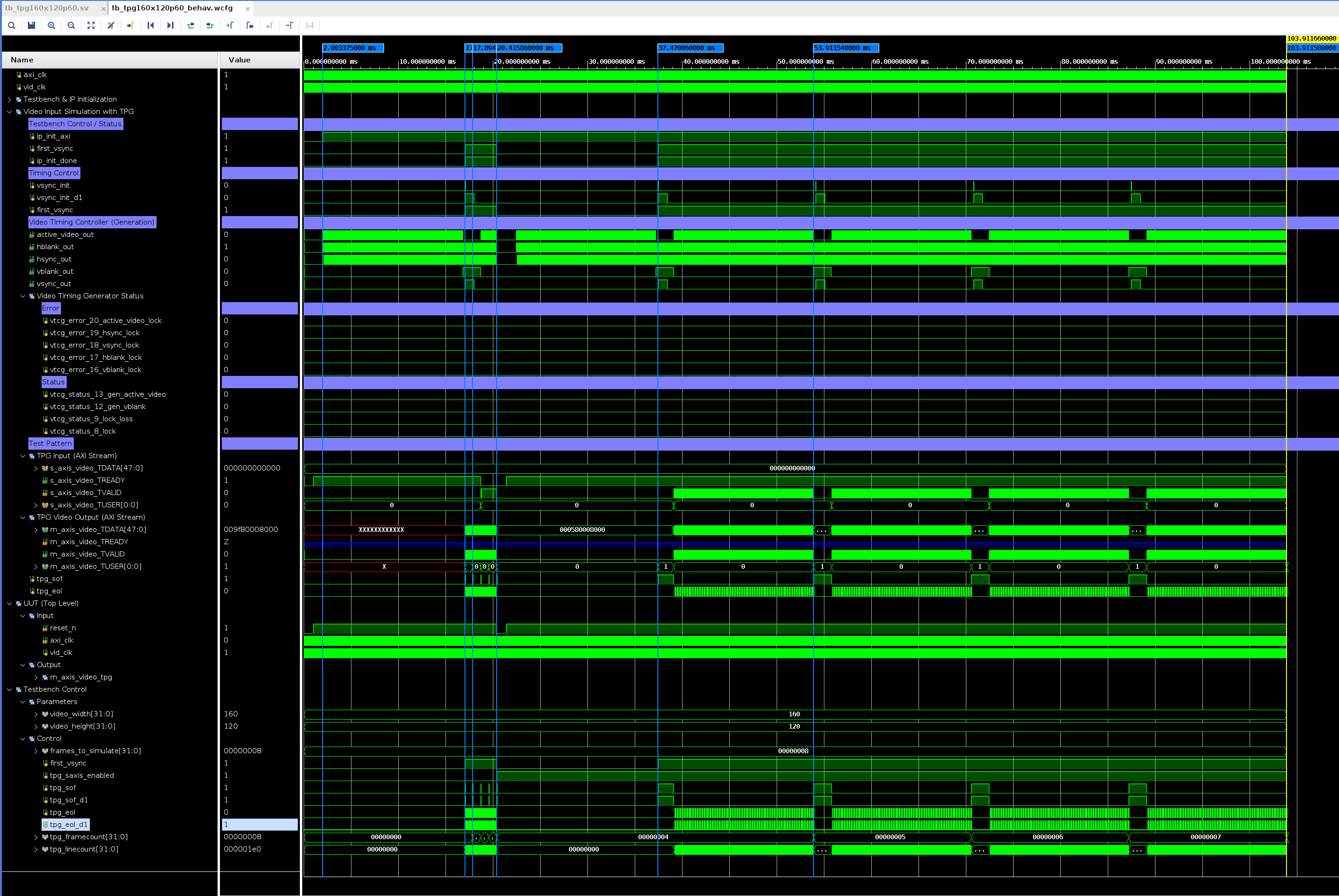Click the Swap Cursors icon
The width and height of the screenshot is (1339, 896).
(310, 25)
